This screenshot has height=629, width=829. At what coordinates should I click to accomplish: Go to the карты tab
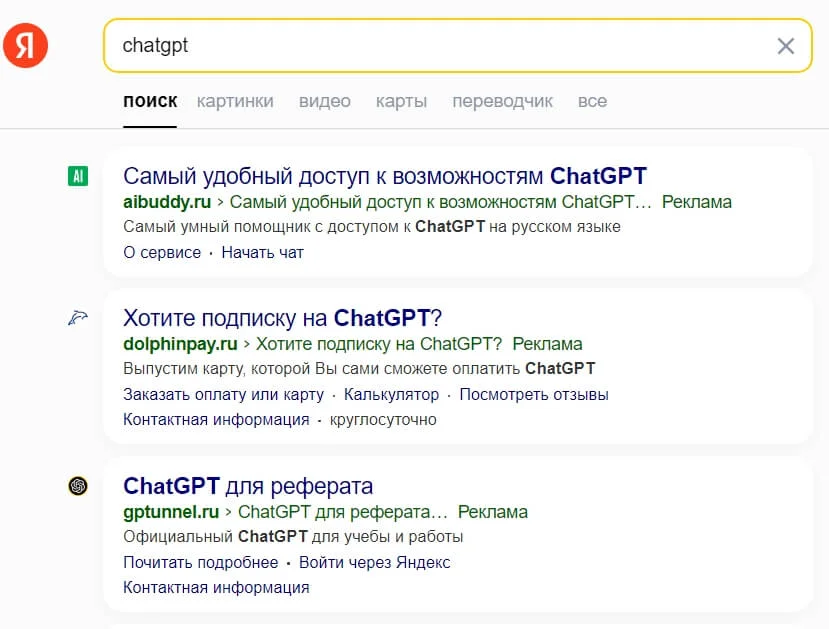coord(401,101)
